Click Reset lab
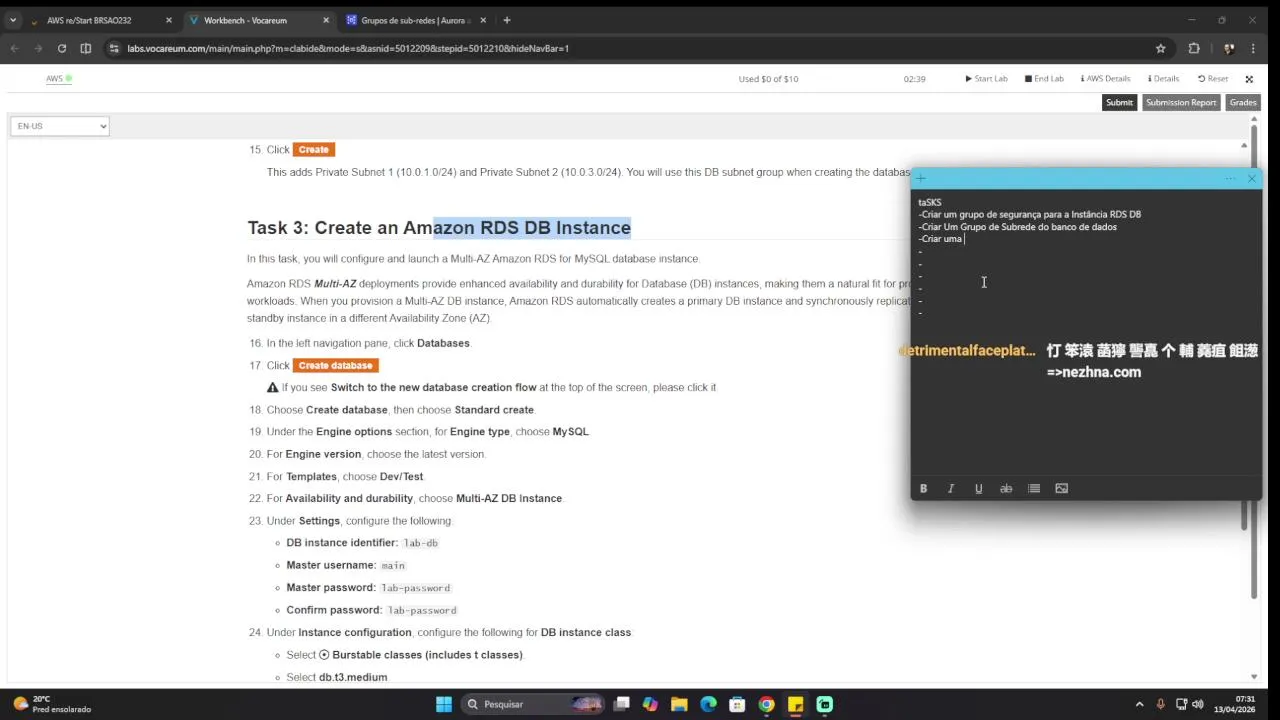Image resolution: width=1280 pixels, height=720 pixels. tap(1213, 78)
